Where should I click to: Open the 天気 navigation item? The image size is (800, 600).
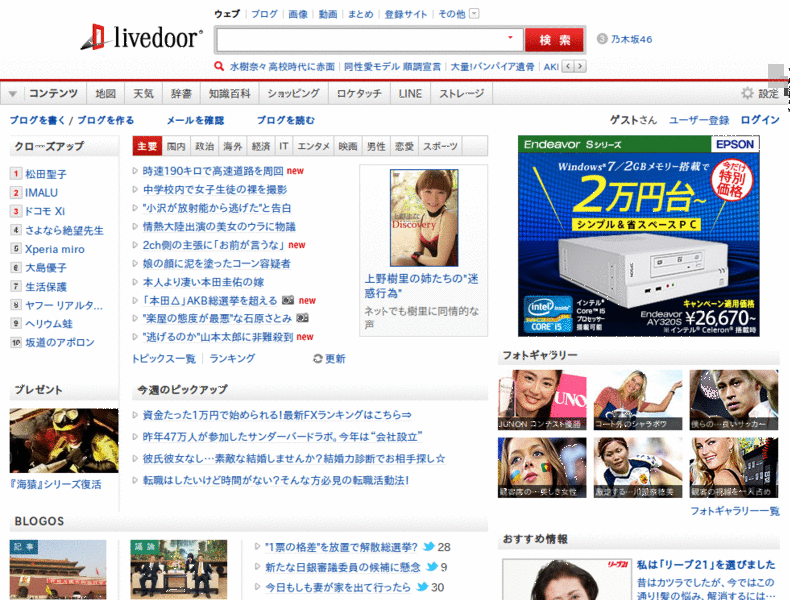(143, 93)
